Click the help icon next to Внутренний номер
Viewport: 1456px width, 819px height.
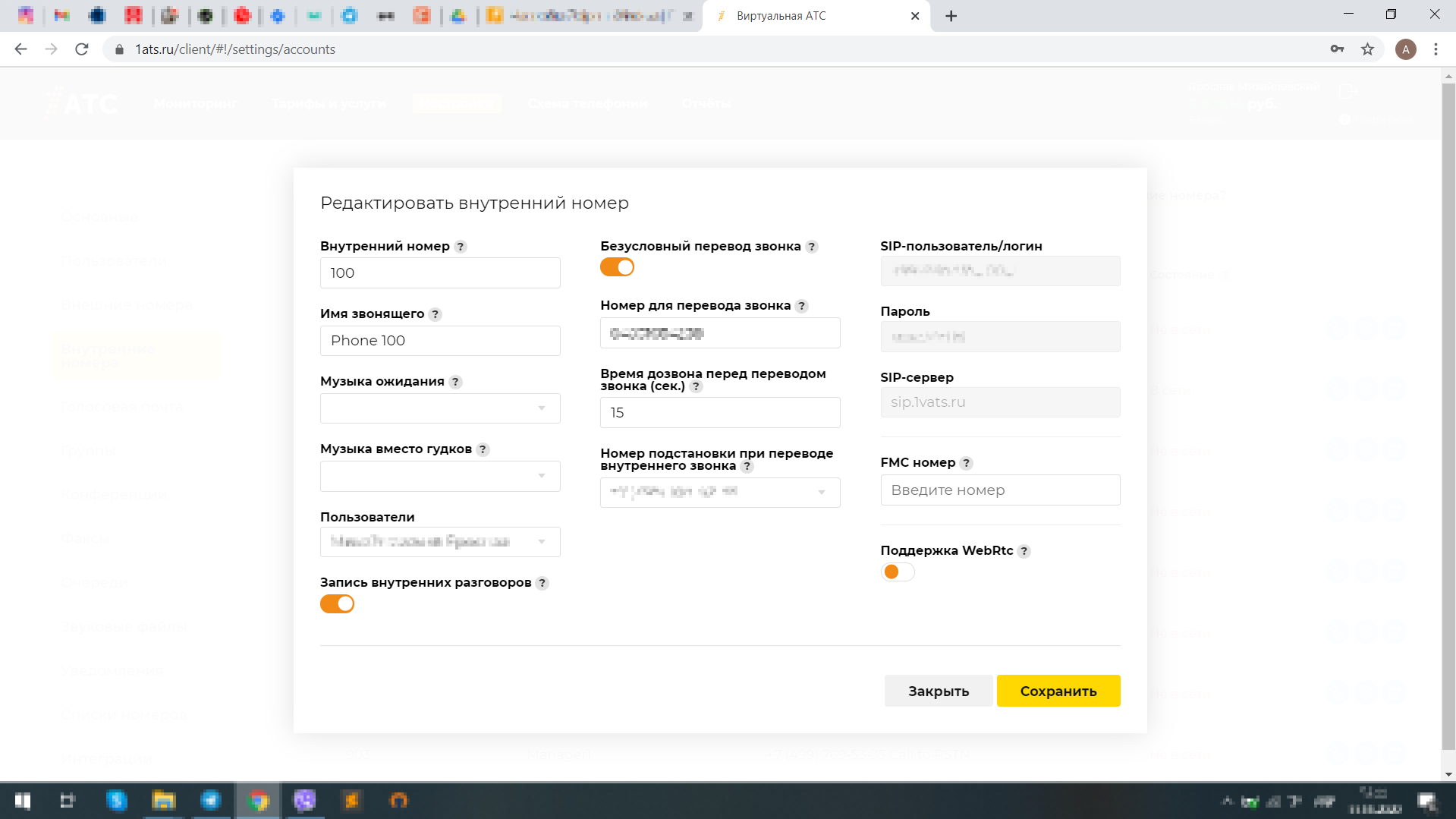(461, 246)
